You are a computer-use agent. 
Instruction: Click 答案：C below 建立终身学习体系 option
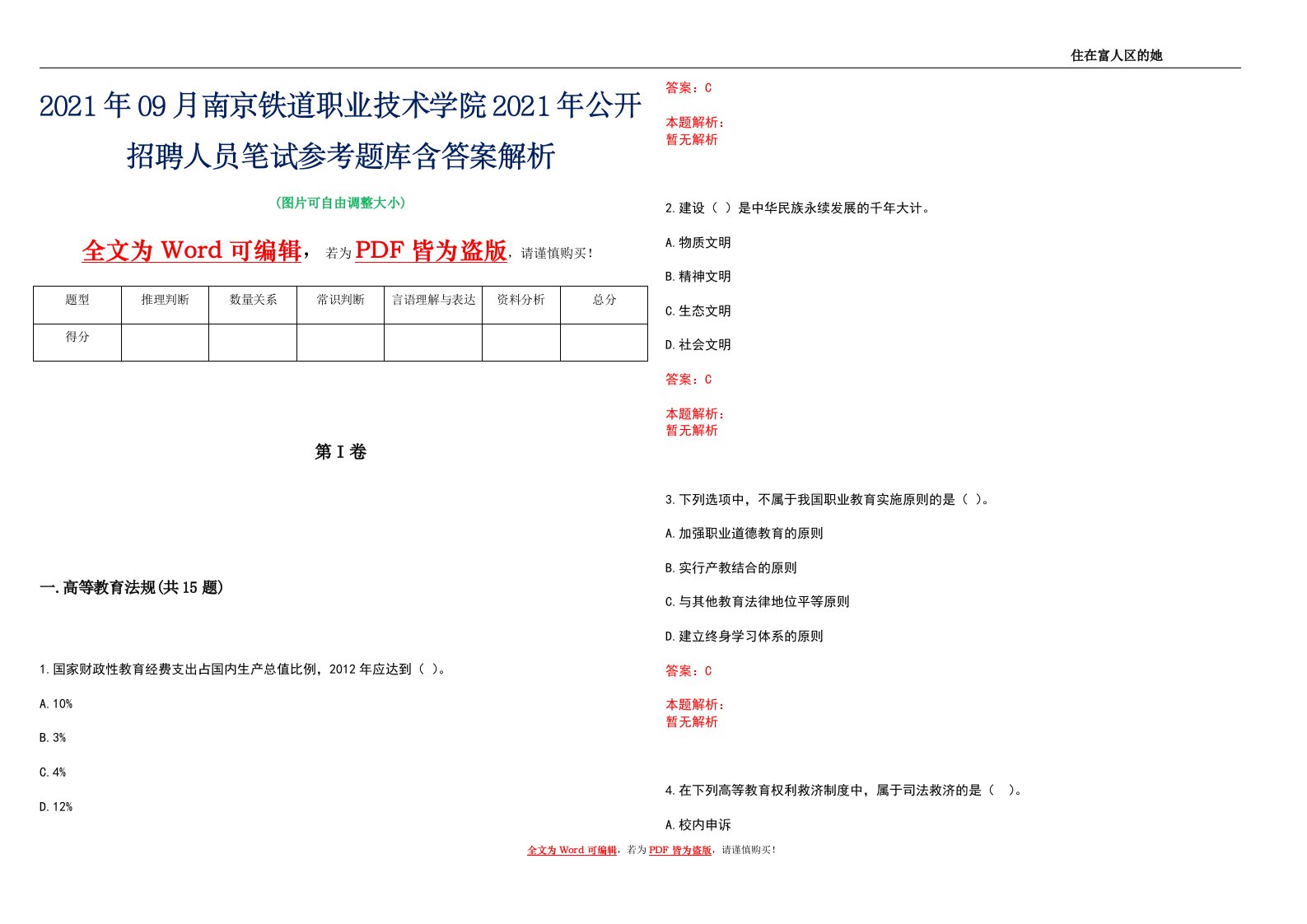689,670
